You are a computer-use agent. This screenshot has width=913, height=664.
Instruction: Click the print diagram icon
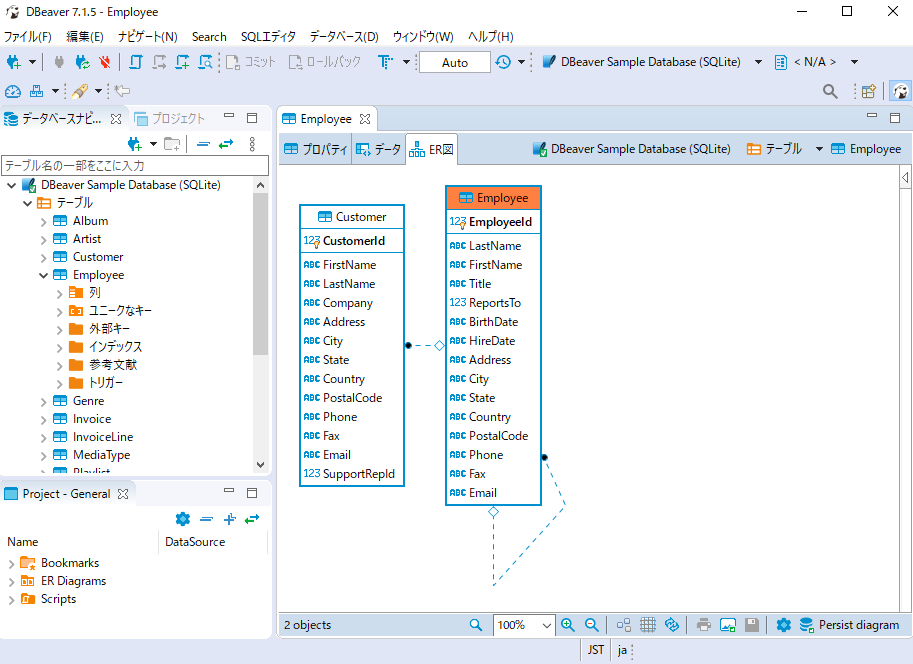[x=704, y=625]
